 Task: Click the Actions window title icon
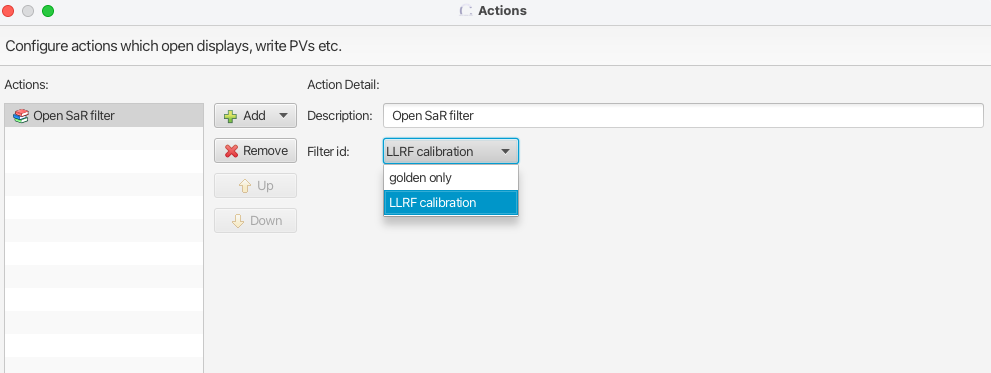pyautogui.click(x=466, y=11)
